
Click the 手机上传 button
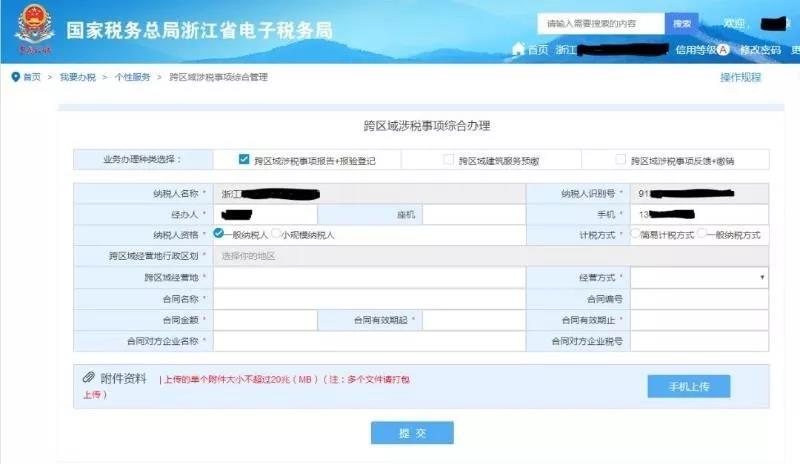[x=688, y=387]
